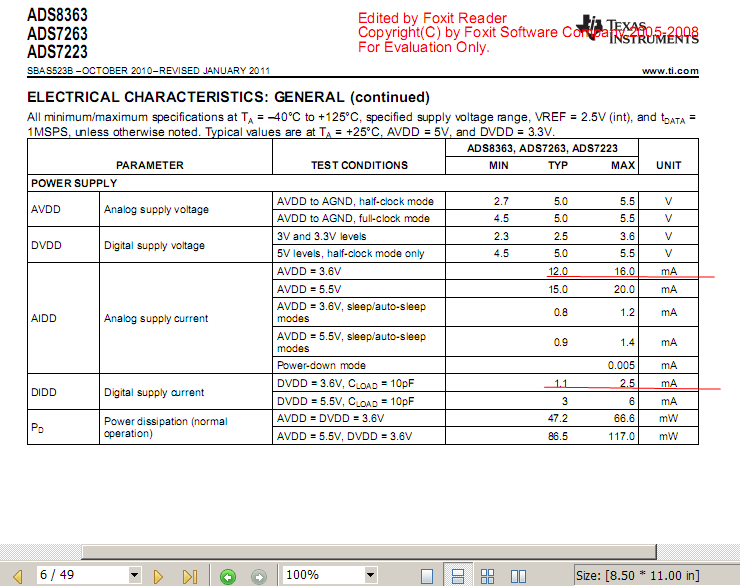740x586 pixels.
Task: Select continuous page layout
Action: [458, 576]
